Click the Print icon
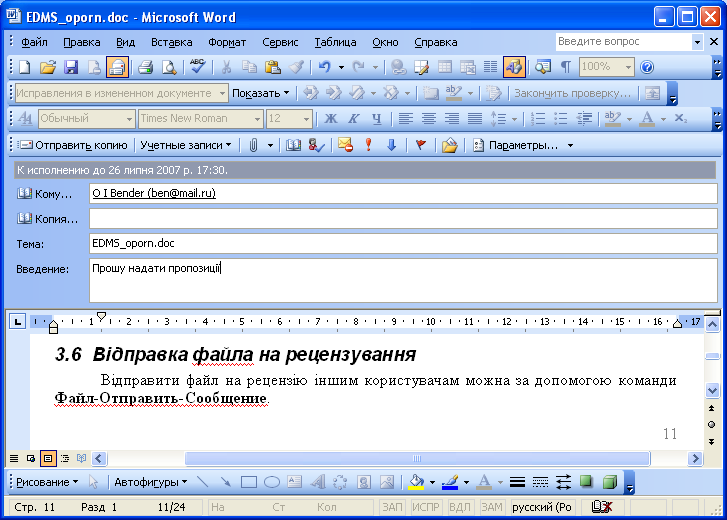 point(146,67)
